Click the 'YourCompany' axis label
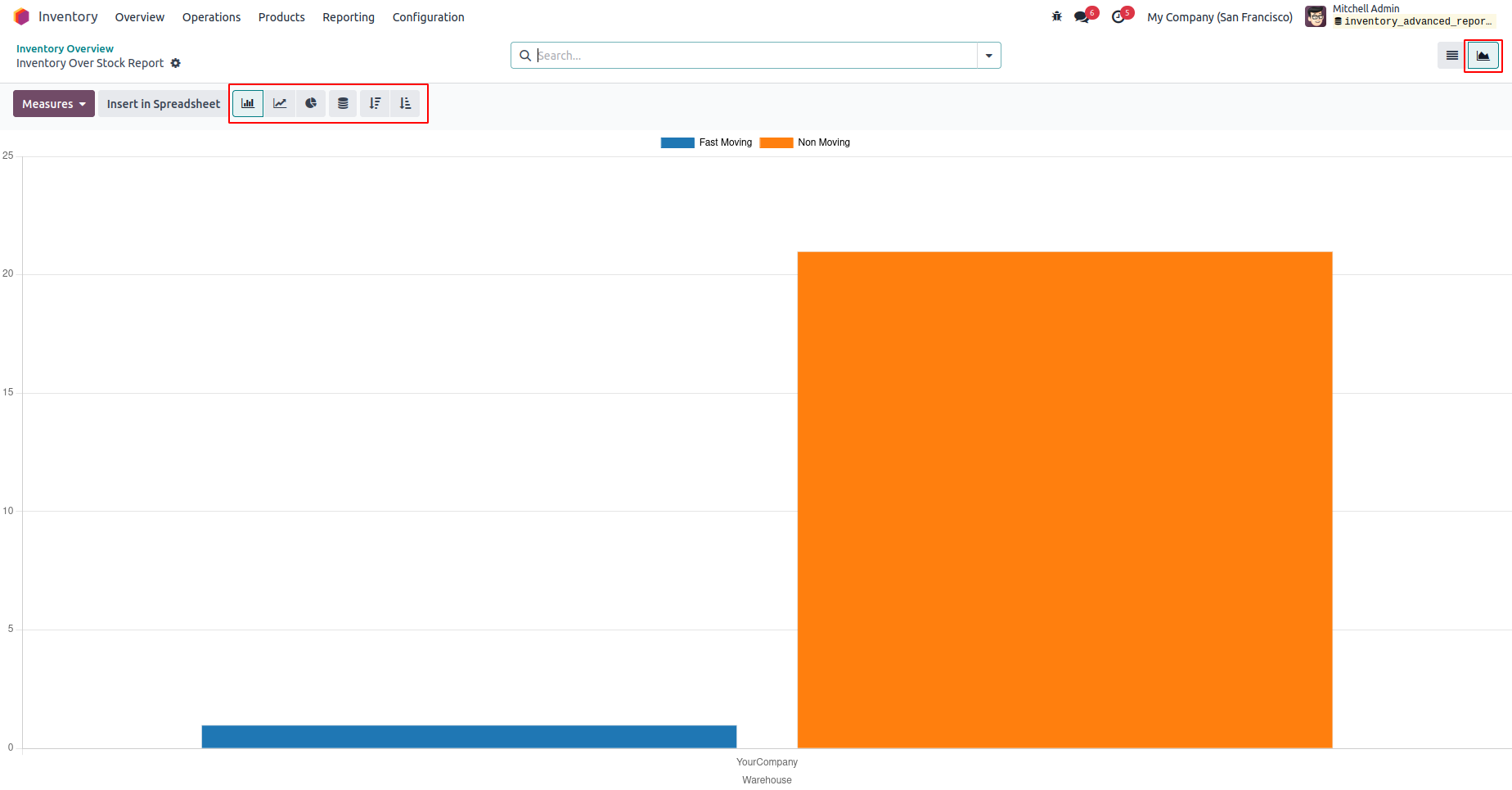 (x=767, y=762)
